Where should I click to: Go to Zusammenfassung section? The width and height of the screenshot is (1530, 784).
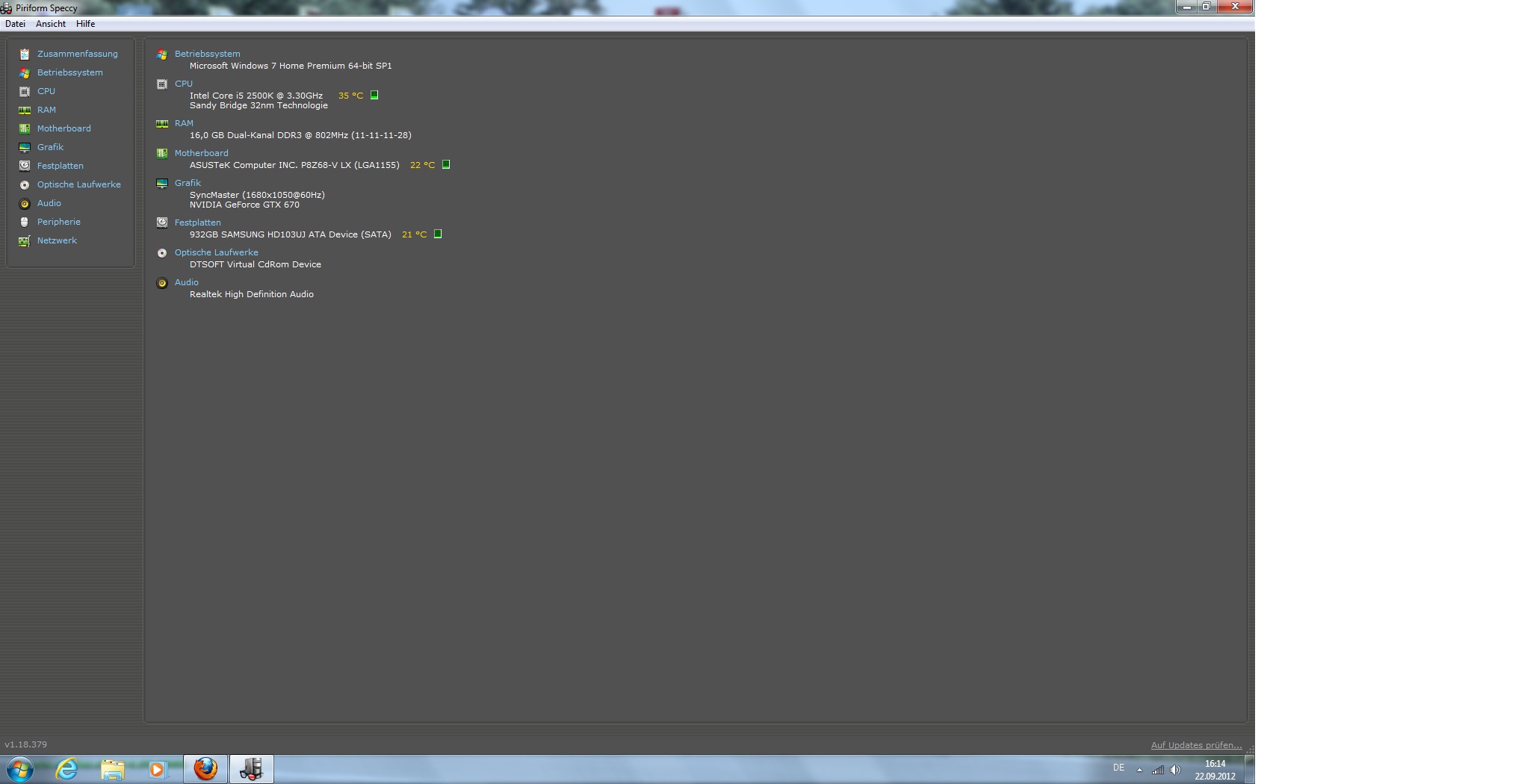click(78, 54)
